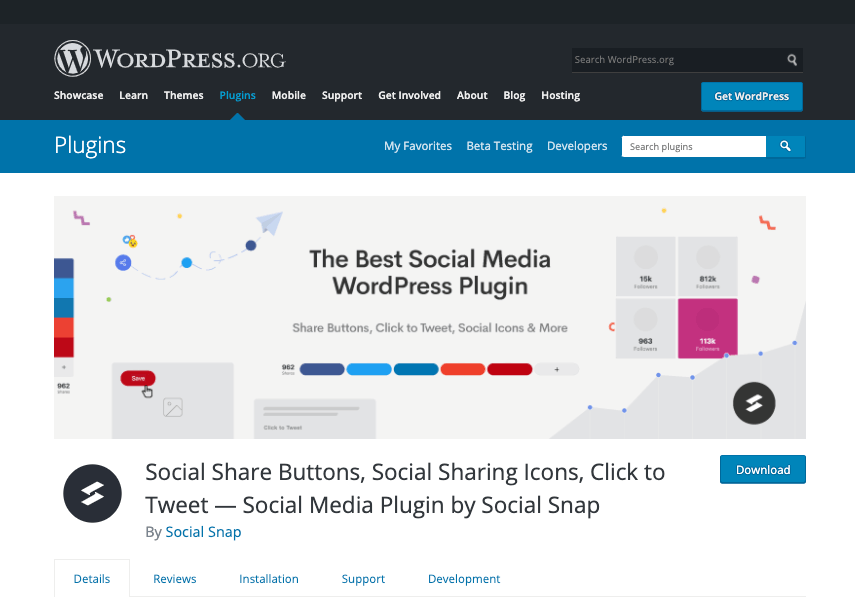Open the Showcase menu item
This screenshot has height=613, width=855.
(x=79, y=95)
